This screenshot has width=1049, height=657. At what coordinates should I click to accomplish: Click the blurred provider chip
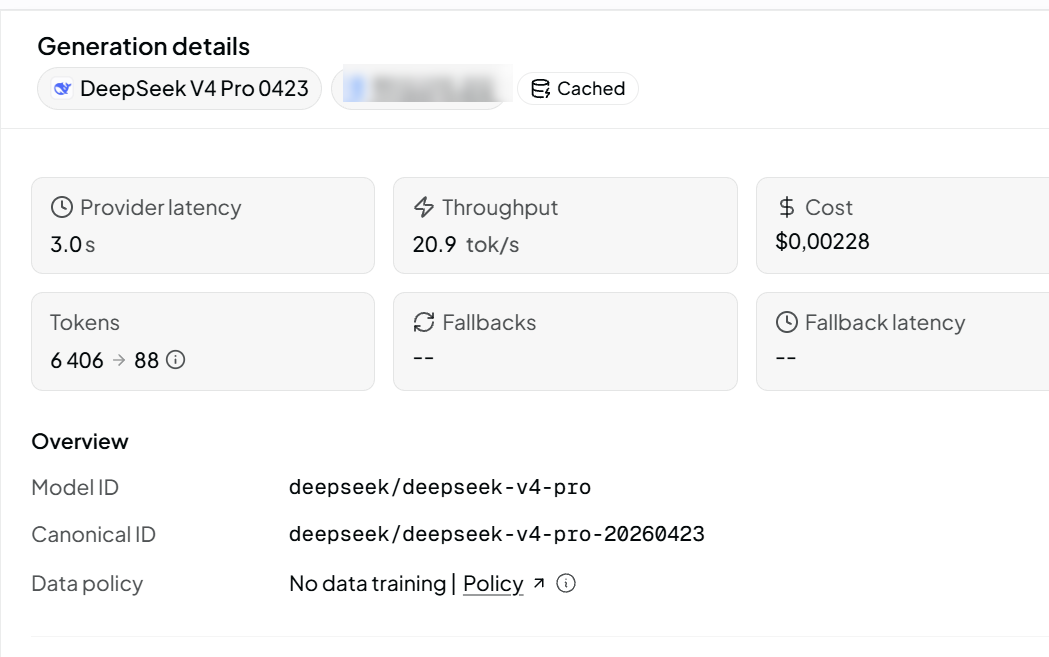coord(422,88)
